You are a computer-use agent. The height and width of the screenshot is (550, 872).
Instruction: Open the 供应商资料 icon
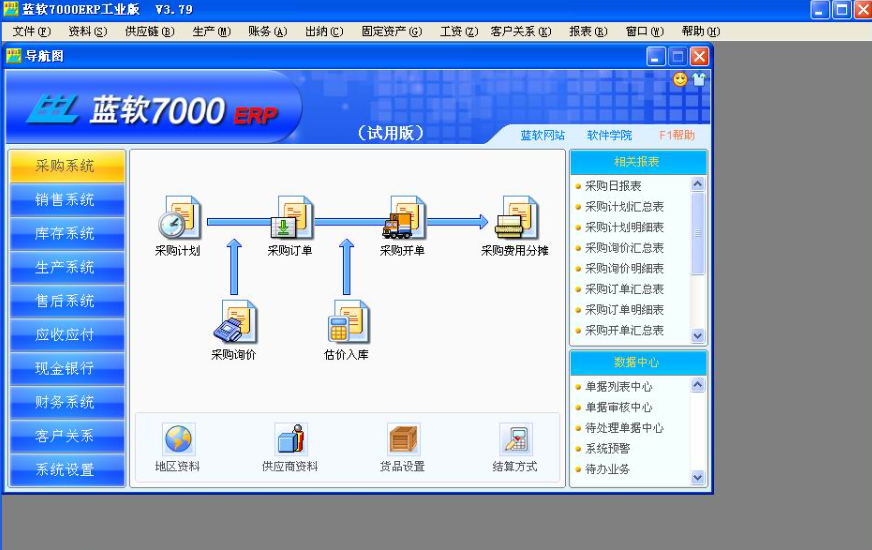(291, 439)
